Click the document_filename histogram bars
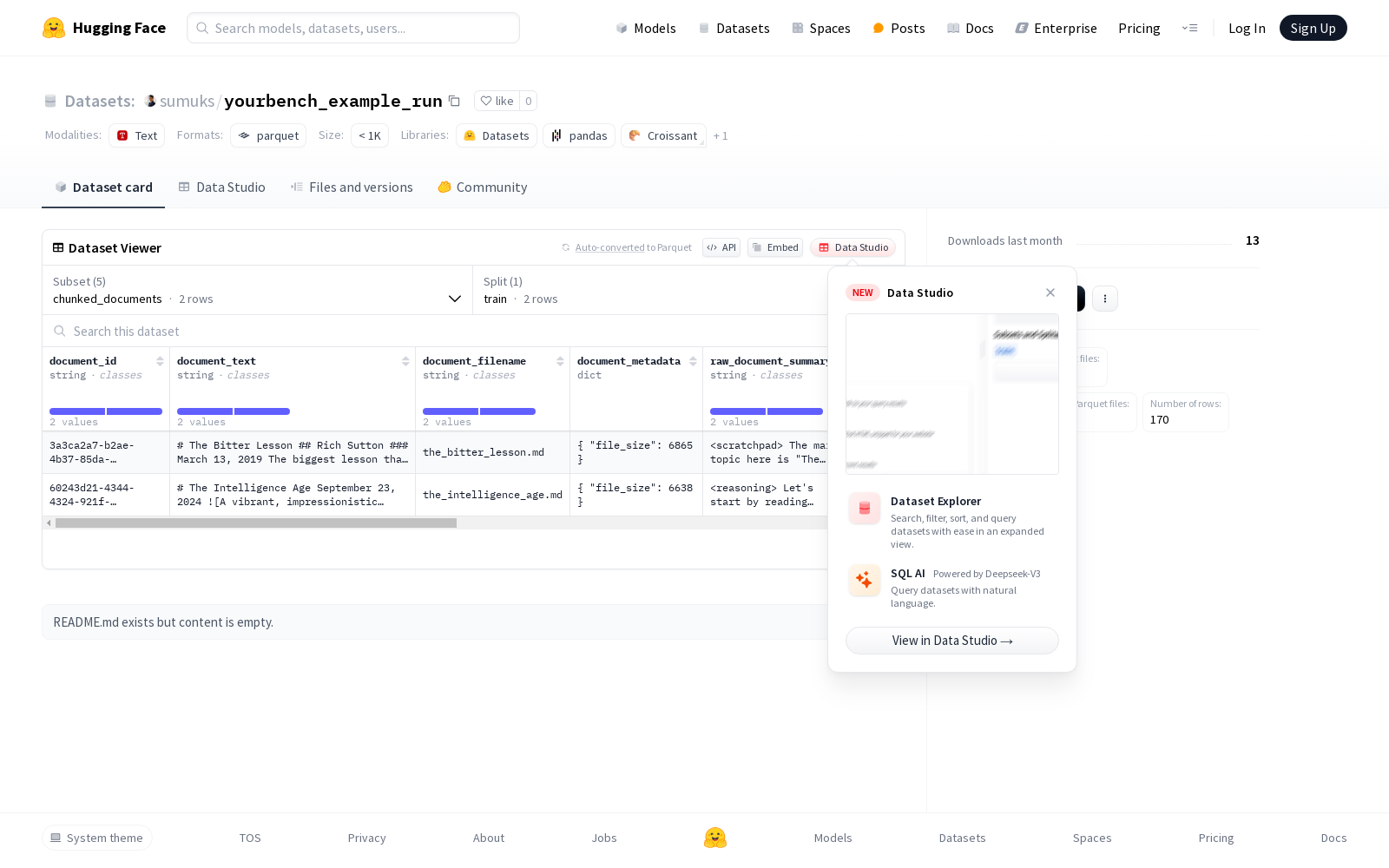 [479, 411]
